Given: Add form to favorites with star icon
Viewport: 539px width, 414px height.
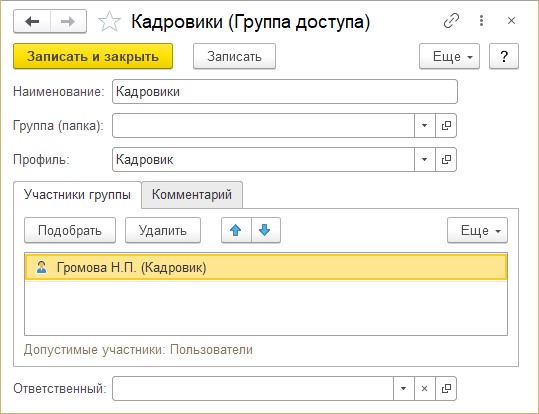Looking at the screenshot, I should 109,22.
